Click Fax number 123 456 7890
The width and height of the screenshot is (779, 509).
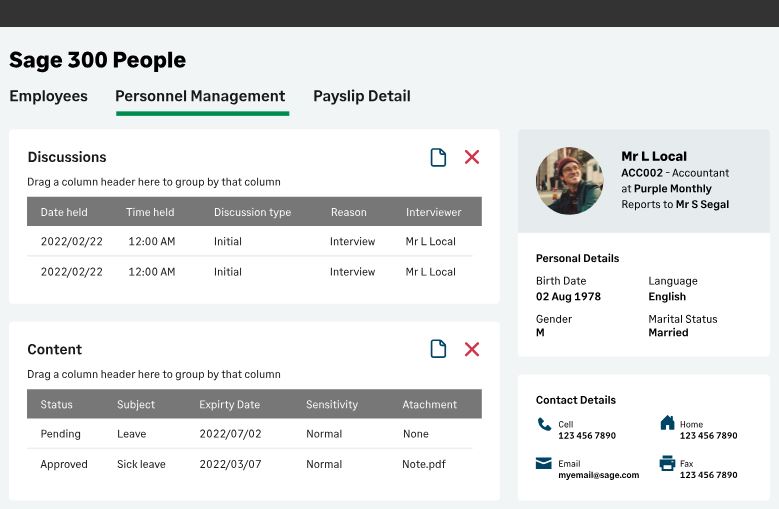708,475
